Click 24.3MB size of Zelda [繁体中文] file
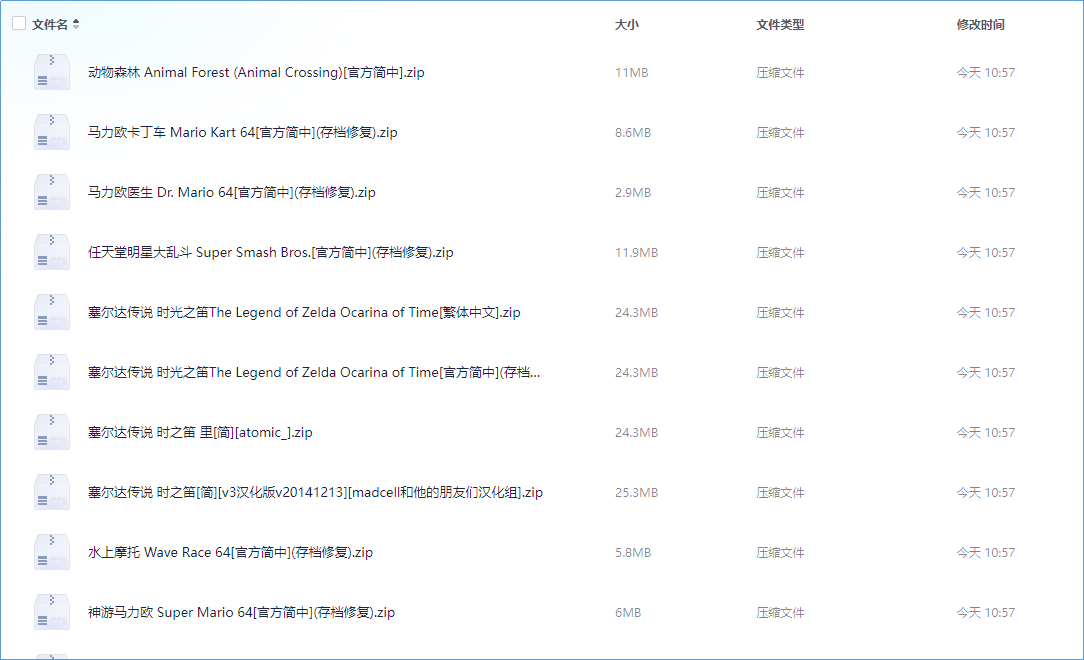The image size is (1084, 660). [x=637, y=313]
